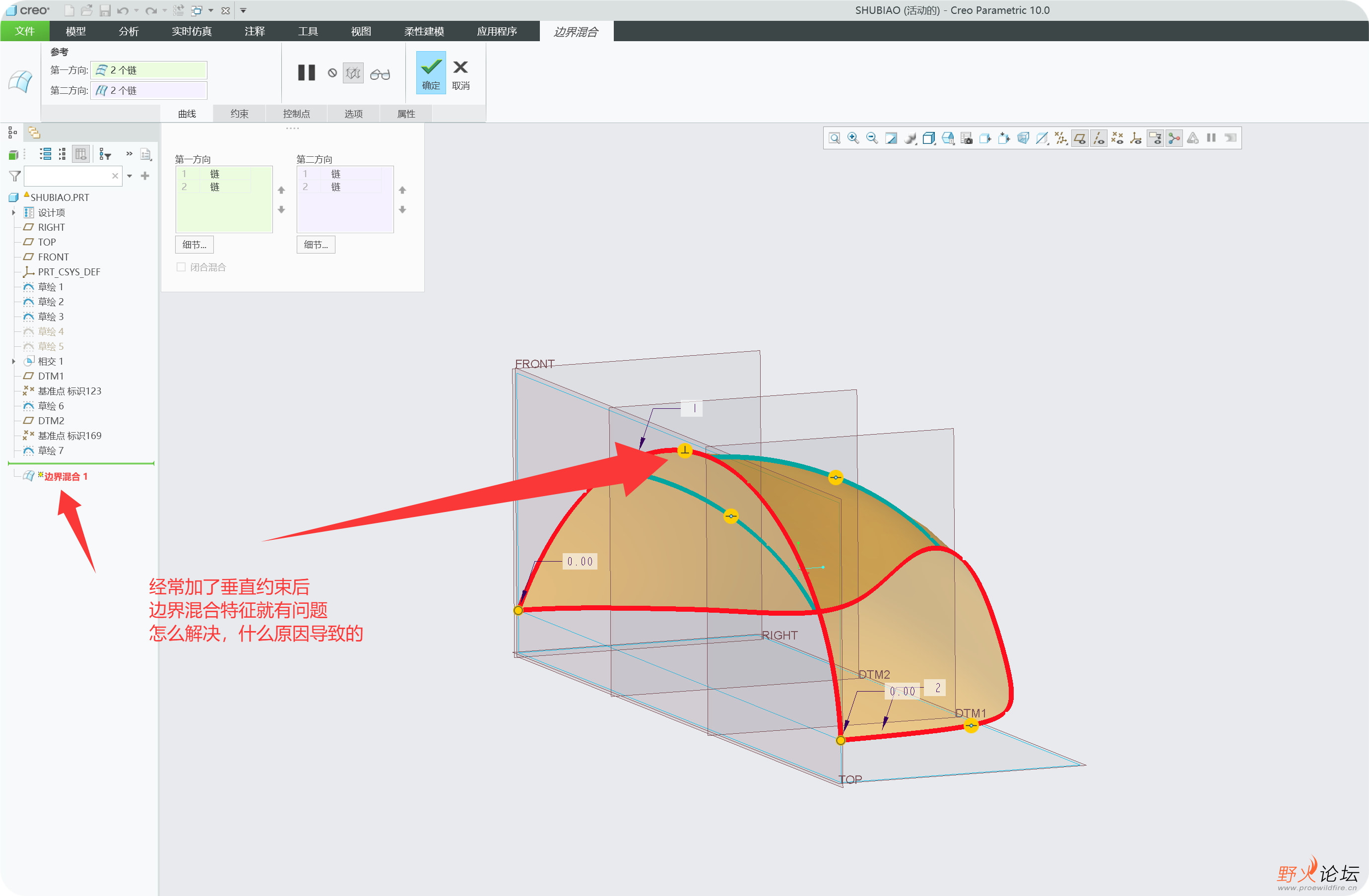
Task: Open the 分析 ribbon tab
Action: coord(129,31)
